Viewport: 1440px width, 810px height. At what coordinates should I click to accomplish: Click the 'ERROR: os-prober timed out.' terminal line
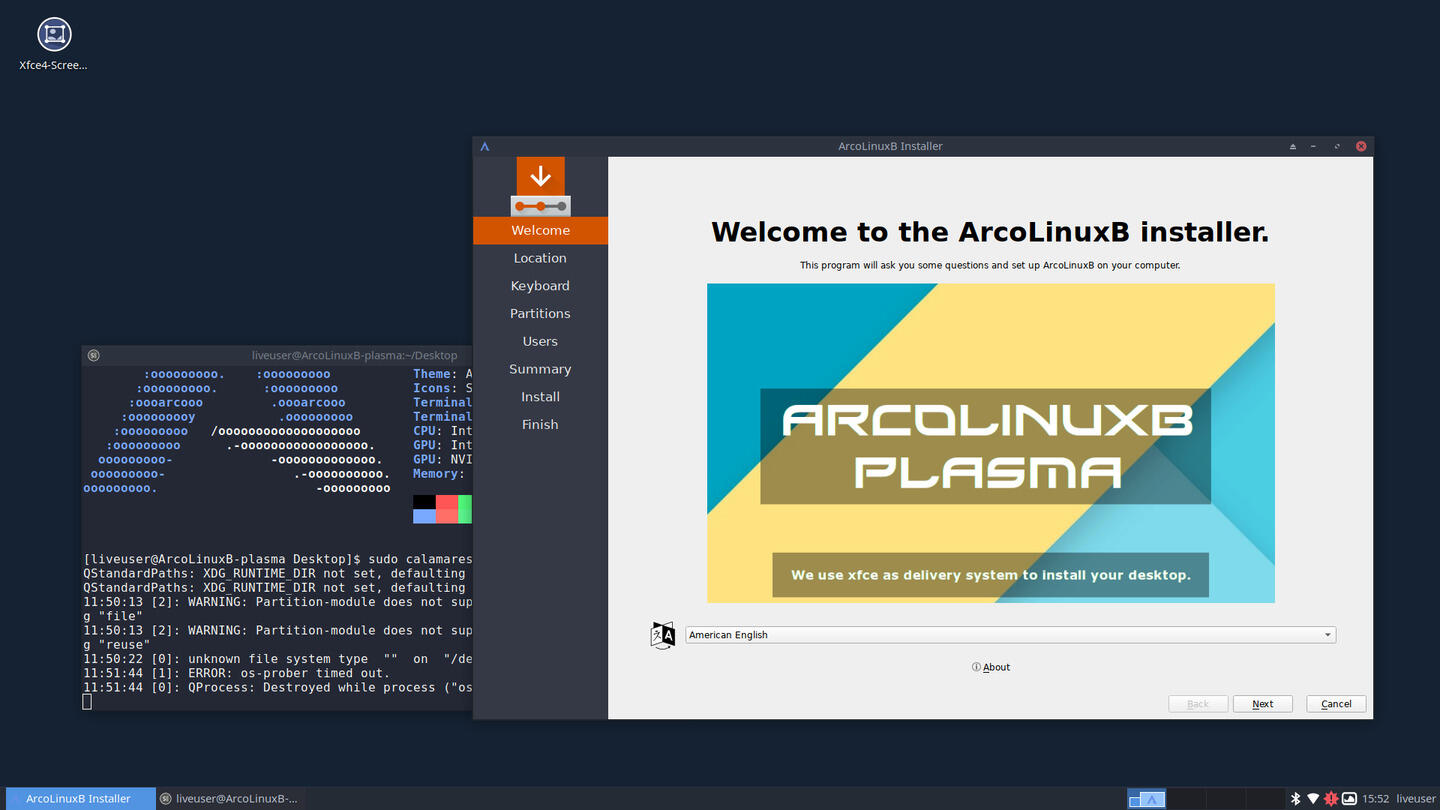pos(235,673)
